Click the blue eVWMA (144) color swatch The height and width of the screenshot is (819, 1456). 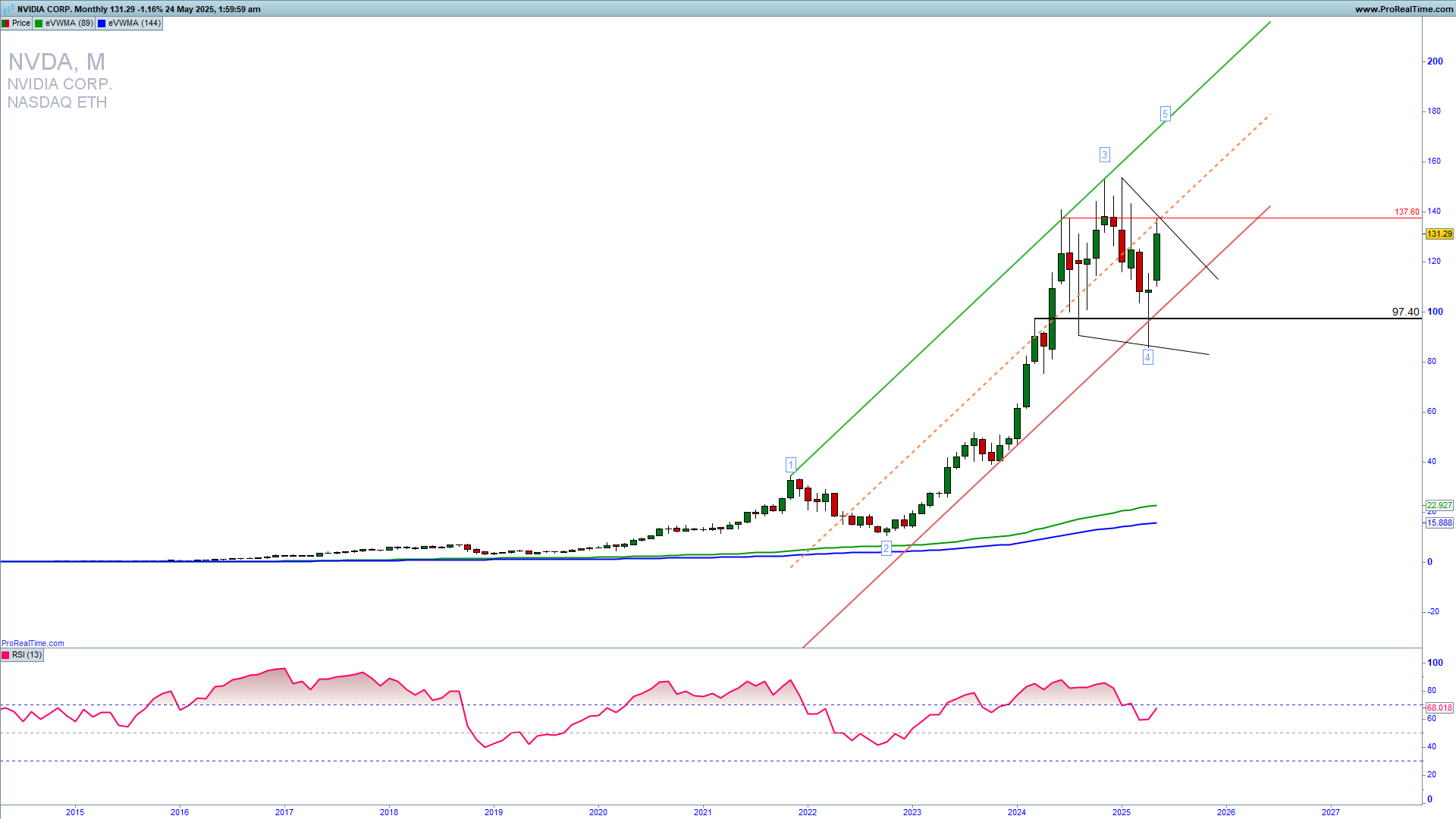pos(102,24)
